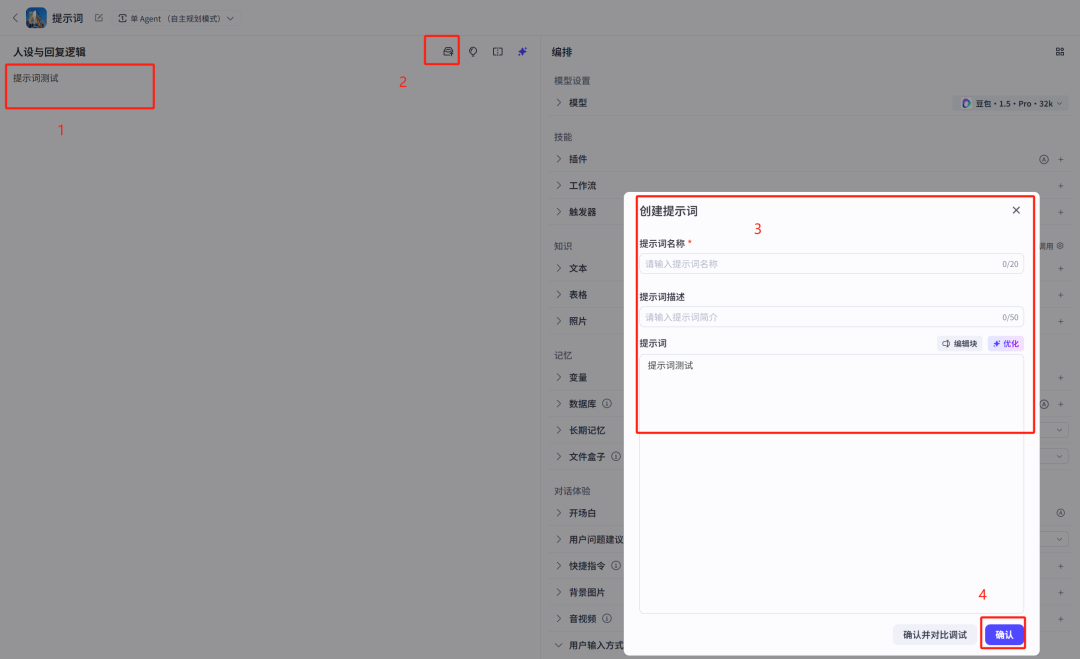The width and height of the screenshot is (1080, 659).
Task: Click the 提示词名称 input field
Action: [x=831, y=264]
